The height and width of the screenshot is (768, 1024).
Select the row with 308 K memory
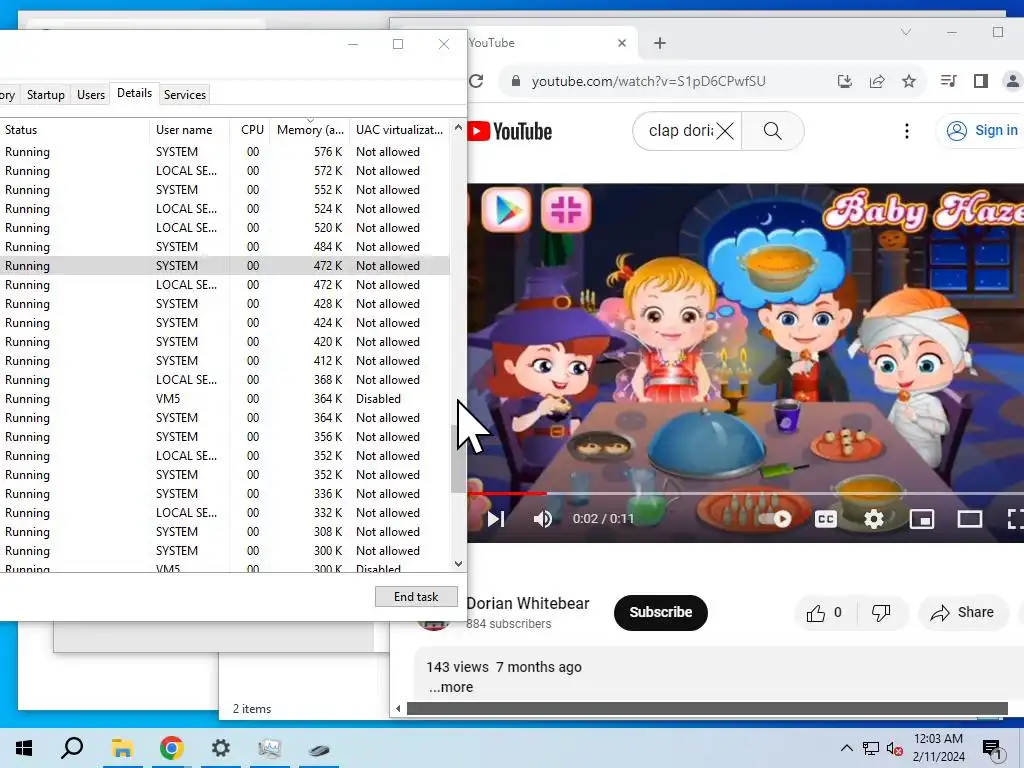(x=225, y=532)
